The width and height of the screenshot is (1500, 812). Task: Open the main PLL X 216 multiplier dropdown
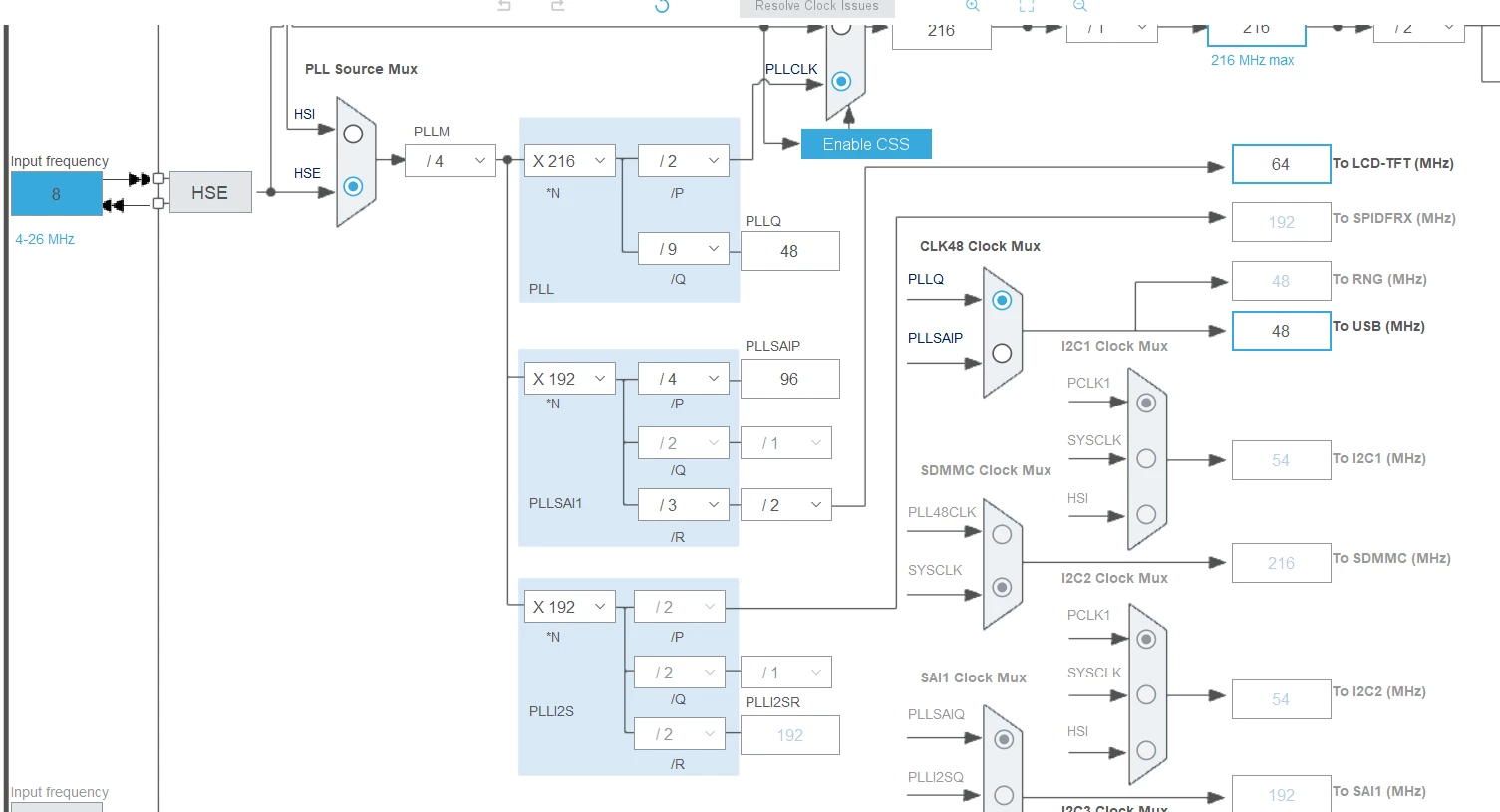pos(570,160)
